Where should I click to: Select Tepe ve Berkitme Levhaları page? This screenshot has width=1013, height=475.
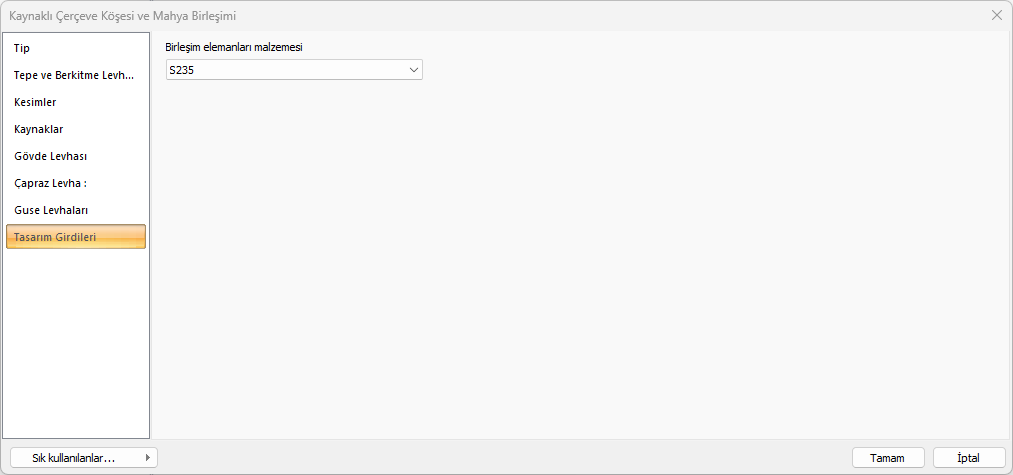tap(76, 75)
